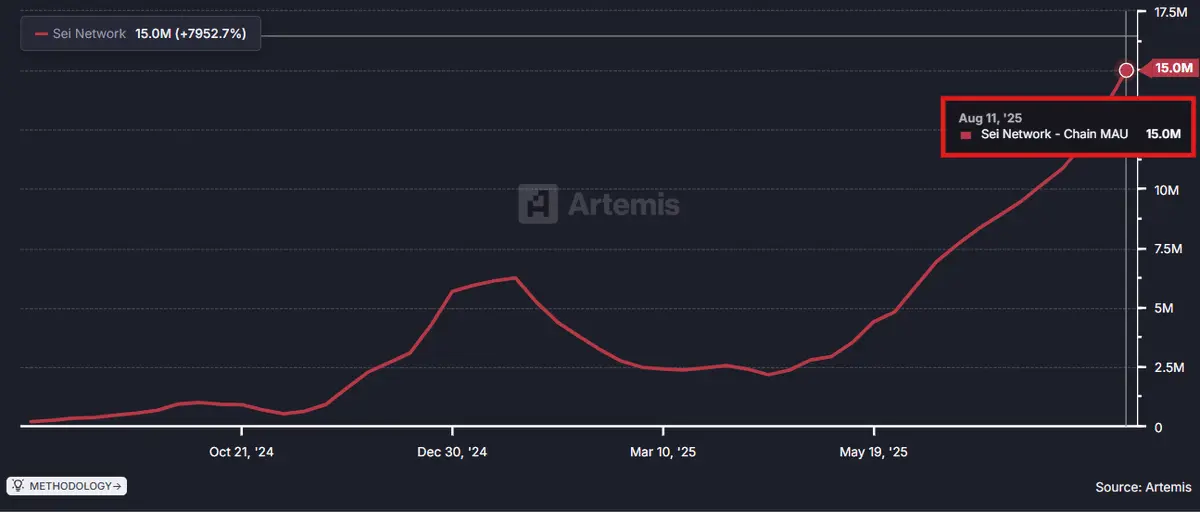Click the red 15.0M value label
This screenshot has width=1200, height=512.
pyautogui.click(x=1171, y=69)
